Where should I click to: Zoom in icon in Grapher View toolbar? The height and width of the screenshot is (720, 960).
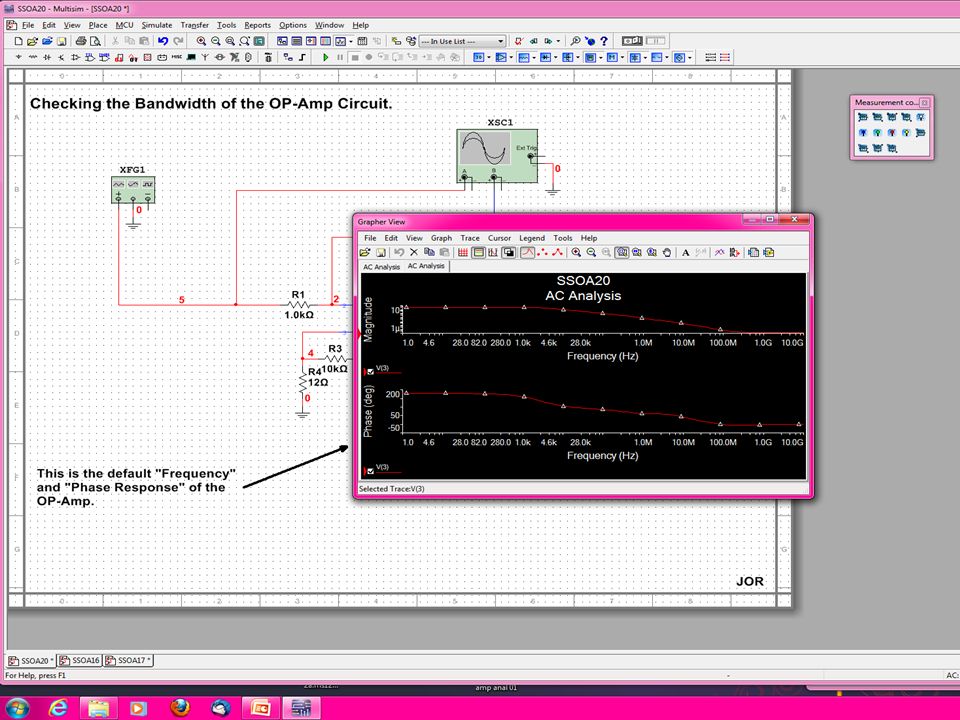click(576, 252)
